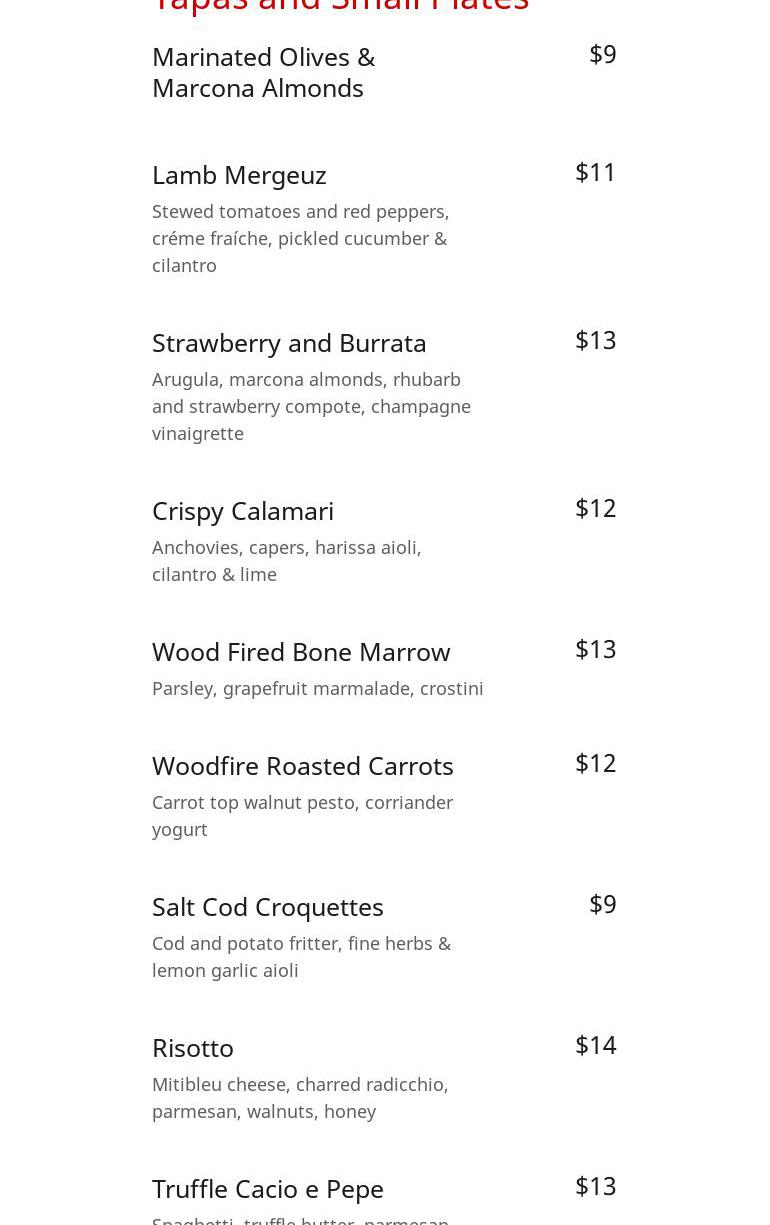
Task: Click the Lamb Mergeuz stewed tomatoes description
Action: click(300, 238)
